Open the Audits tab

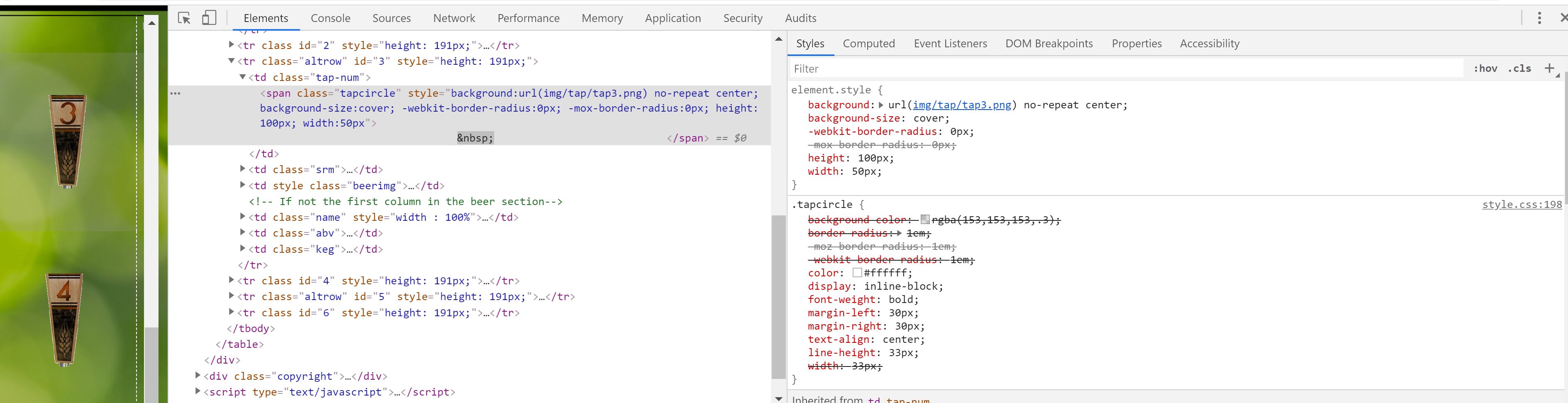[x=800, y=18]
